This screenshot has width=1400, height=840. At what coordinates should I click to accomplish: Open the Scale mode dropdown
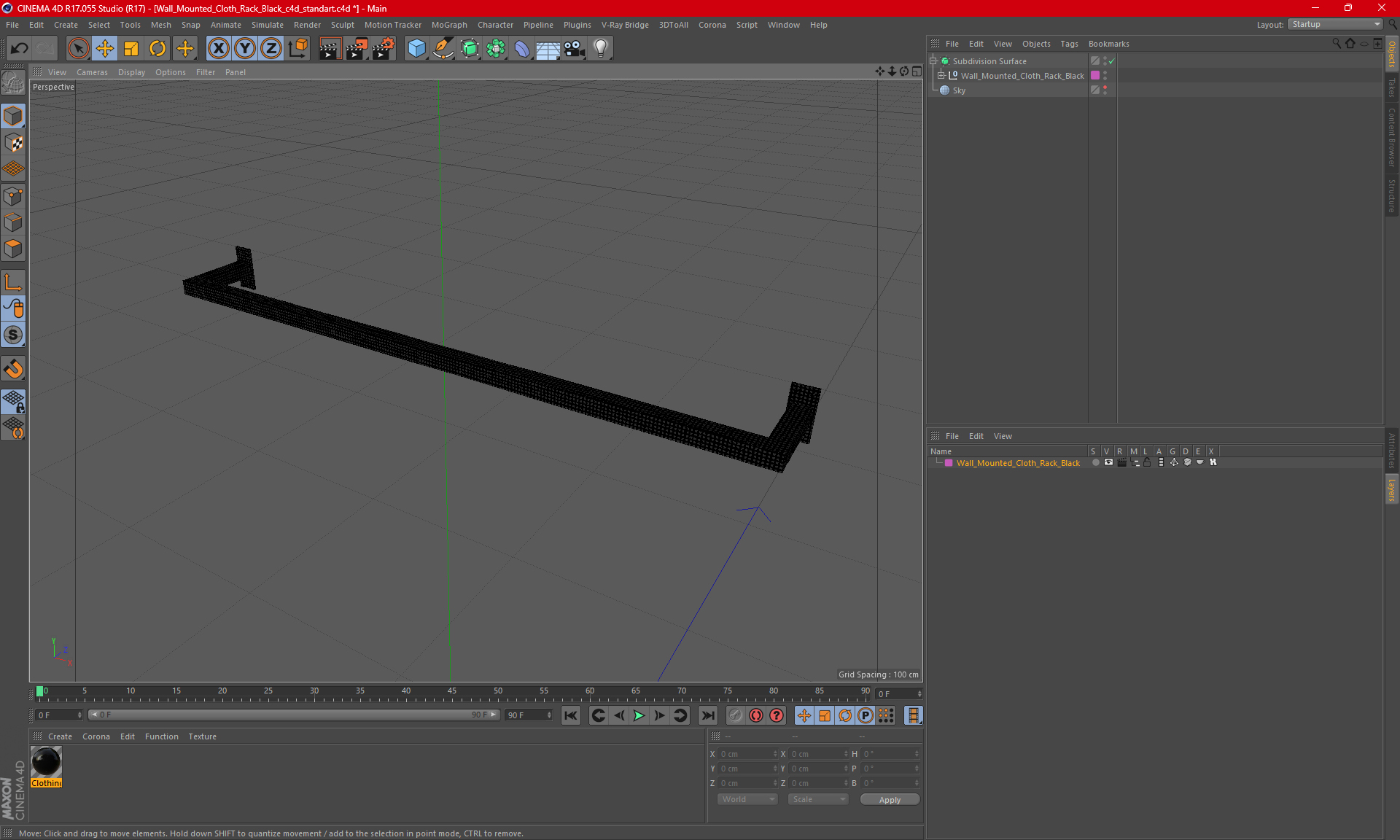818,799
